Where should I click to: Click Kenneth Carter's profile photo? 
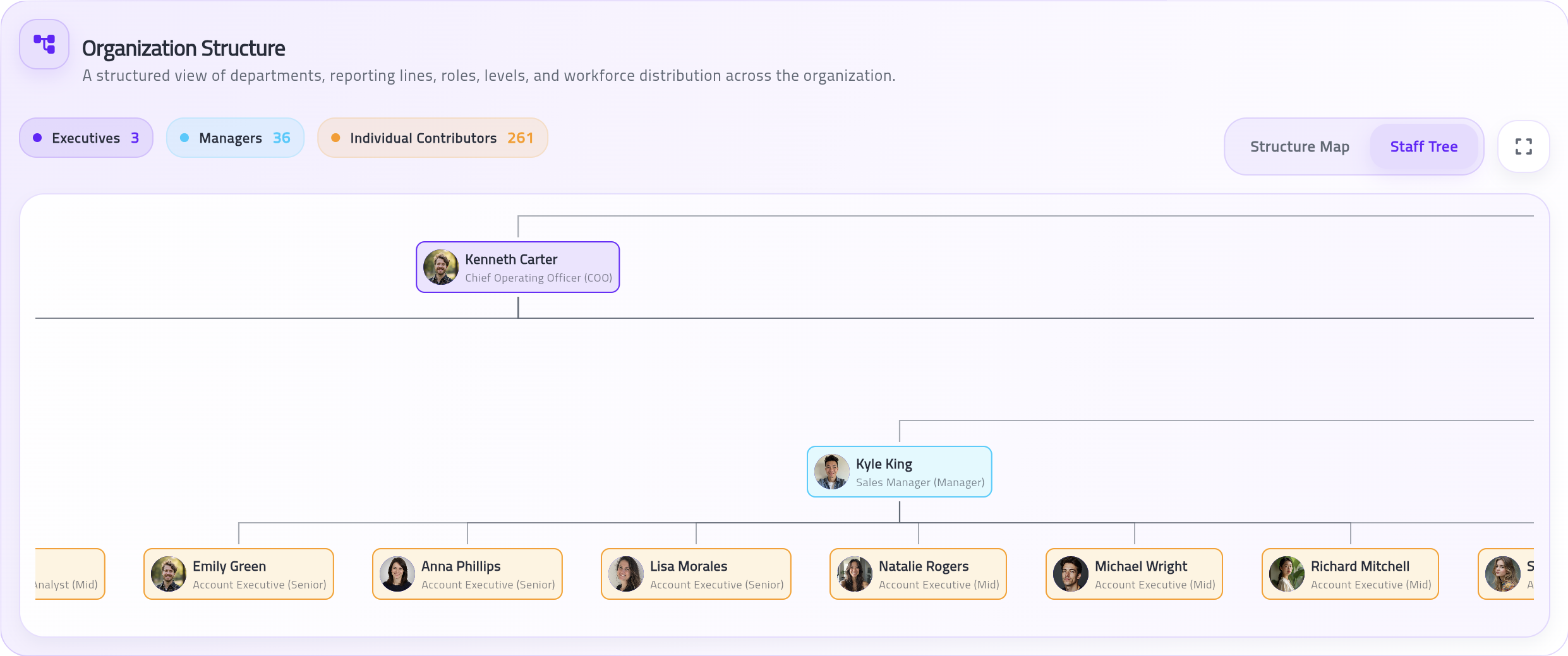[x=440, y=267]
